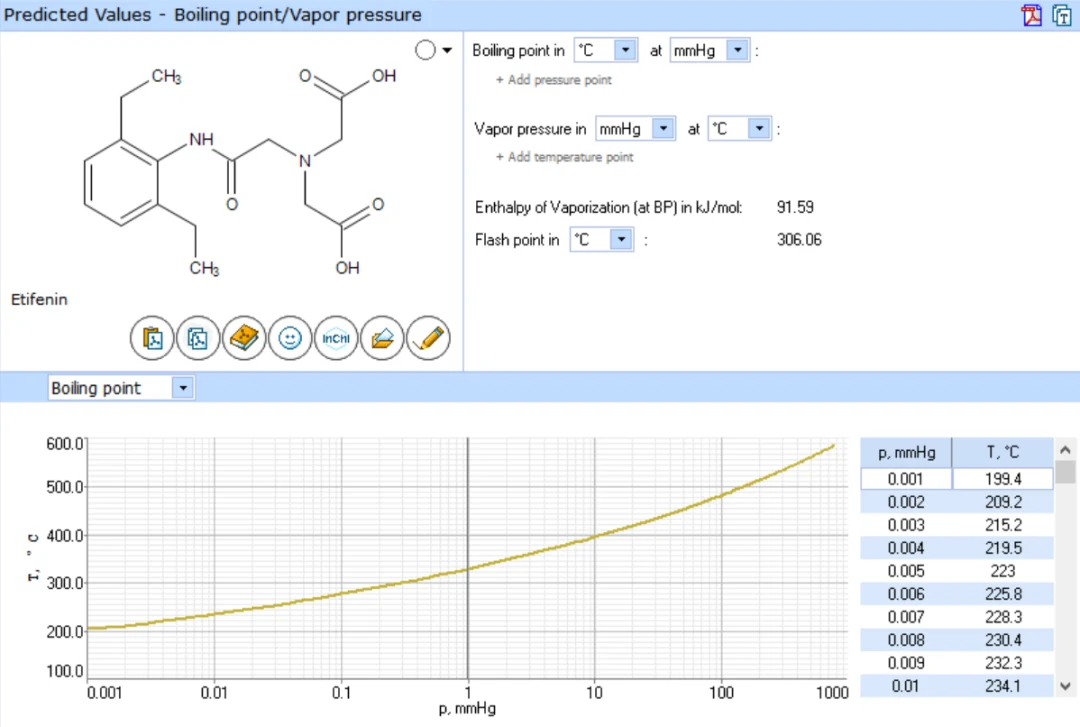
Task: Click the flash point value 306.06
Action: coord(799,240)
